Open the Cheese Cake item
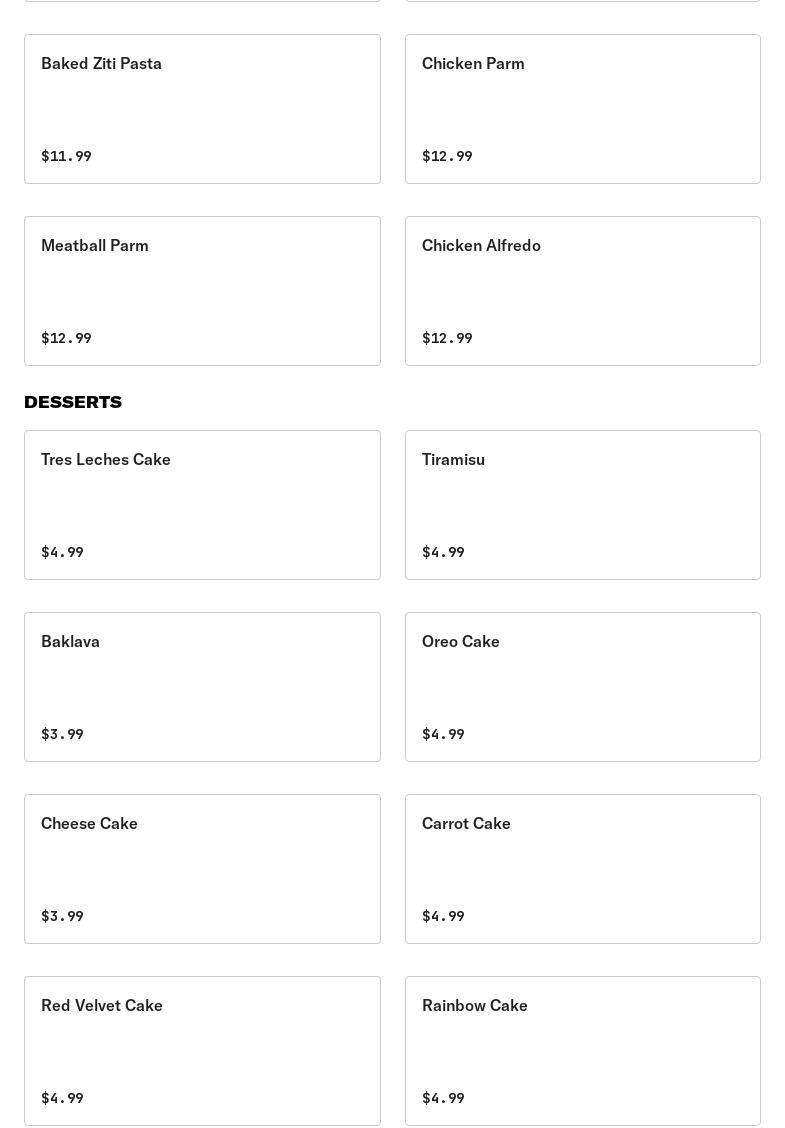The width and height of the screenshot is (785, 1128). coord(202,869)
